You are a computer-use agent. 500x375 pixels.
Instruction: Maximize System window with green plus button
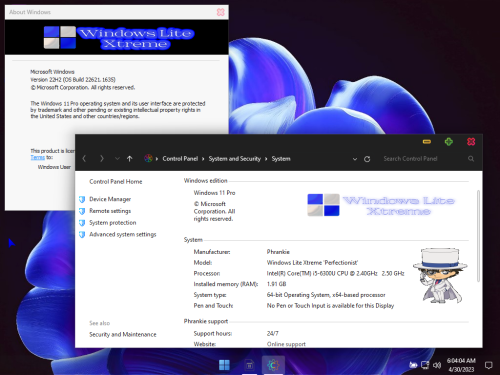[449, 142]
